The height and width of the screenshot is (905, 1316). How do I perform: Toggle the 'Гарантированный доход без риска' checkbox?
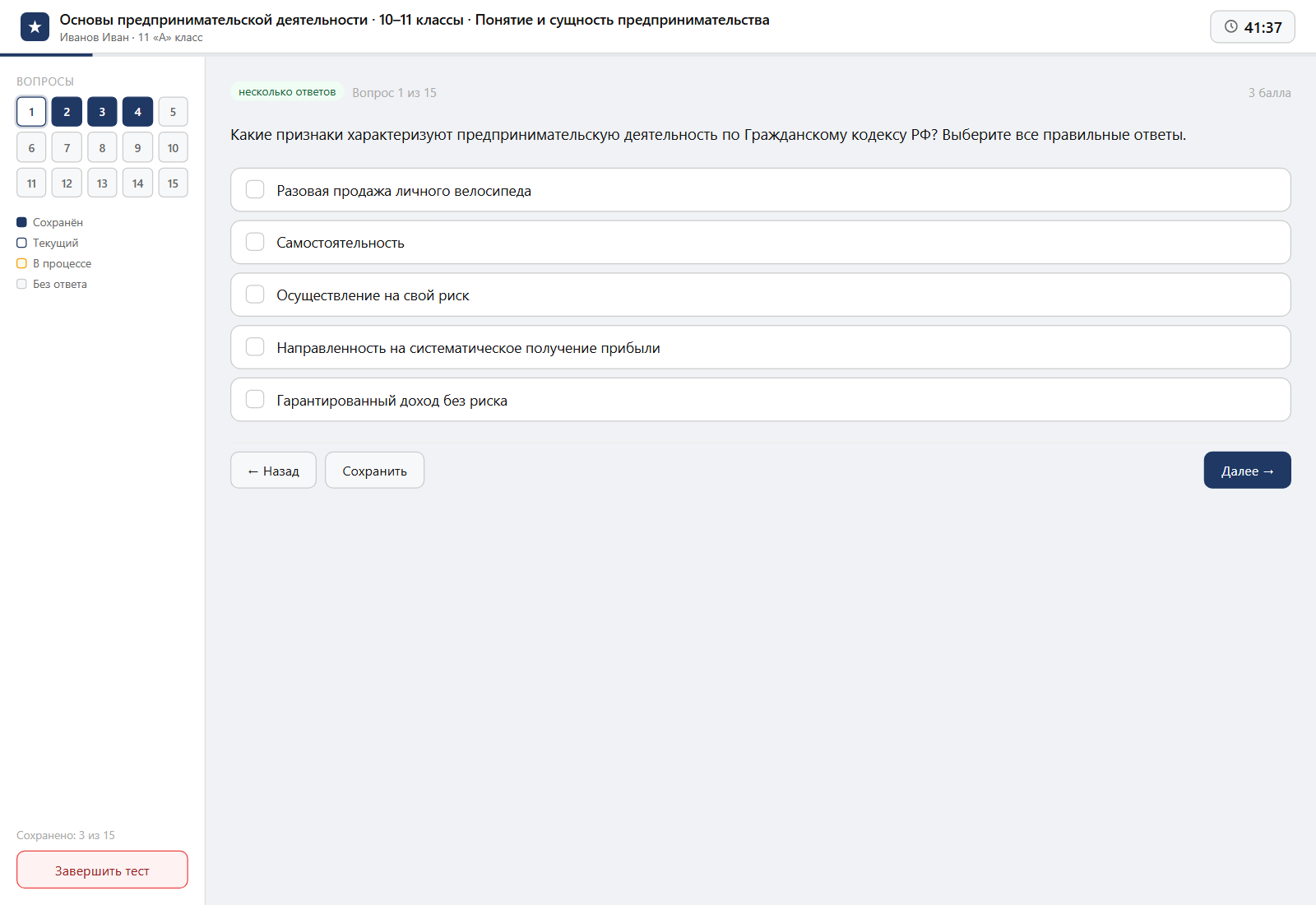click(255, 400)
